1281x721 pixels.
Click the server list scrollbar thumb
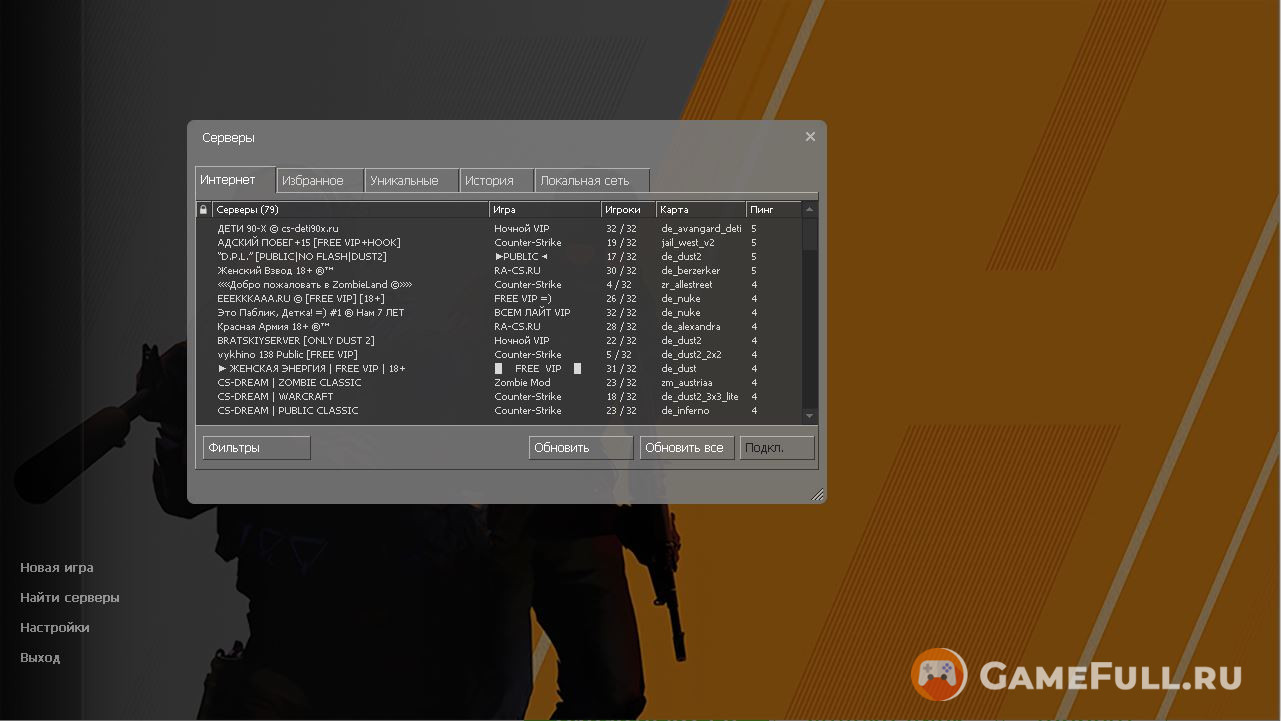(x=810, y=234)
